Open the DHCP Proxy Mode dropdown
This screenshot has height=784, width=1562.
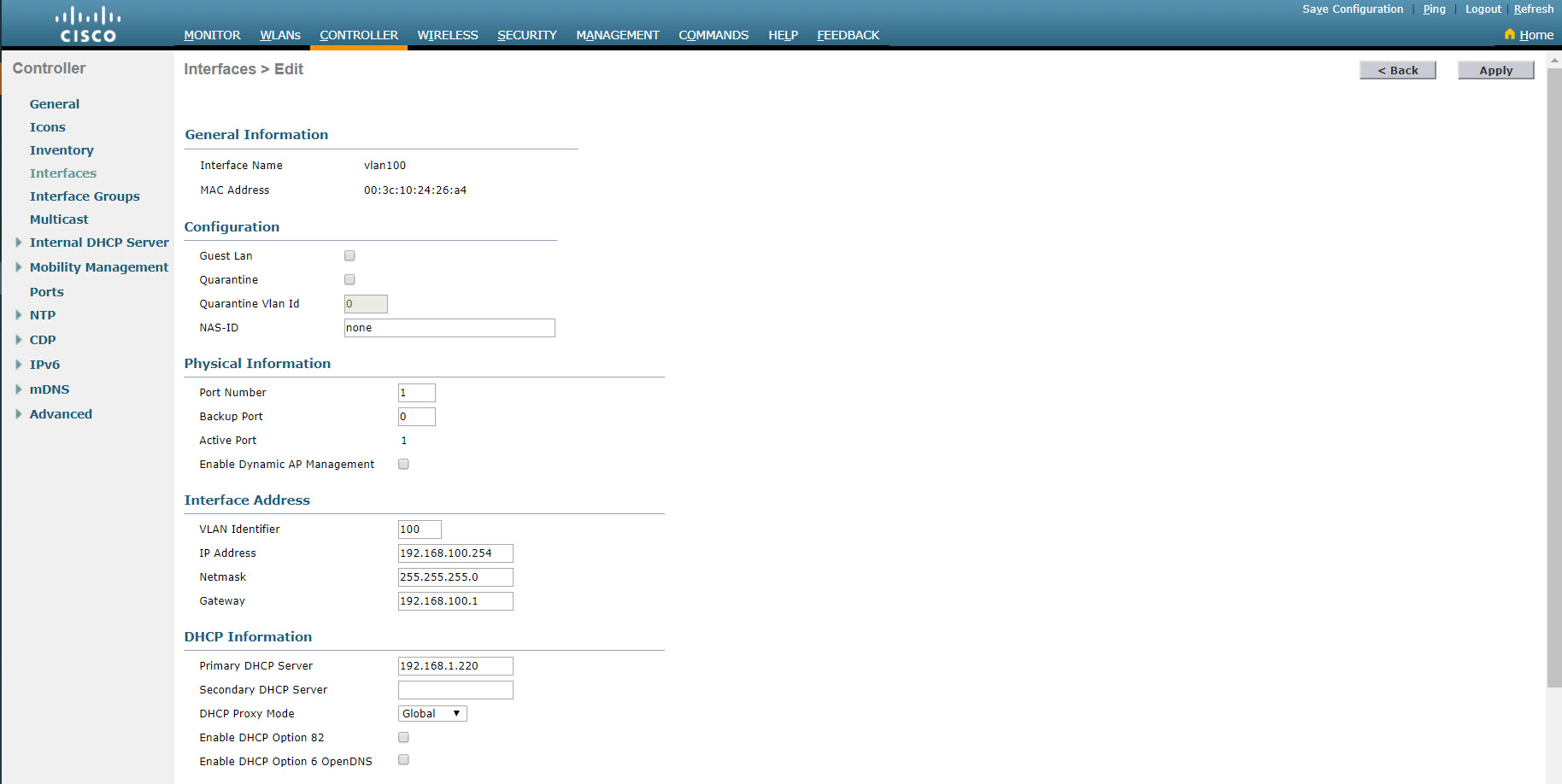tap(432, 713)
